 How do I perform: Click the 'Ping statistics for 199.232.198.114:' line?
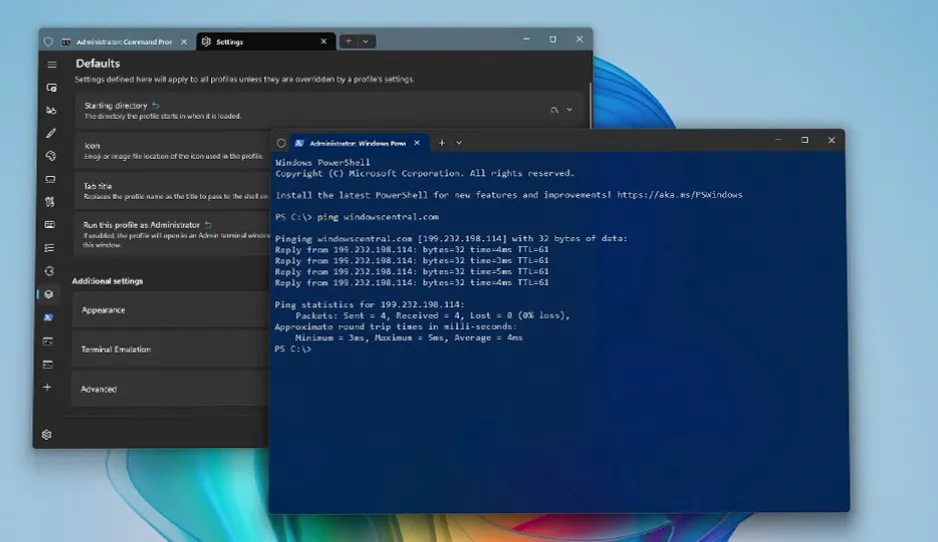369,305
